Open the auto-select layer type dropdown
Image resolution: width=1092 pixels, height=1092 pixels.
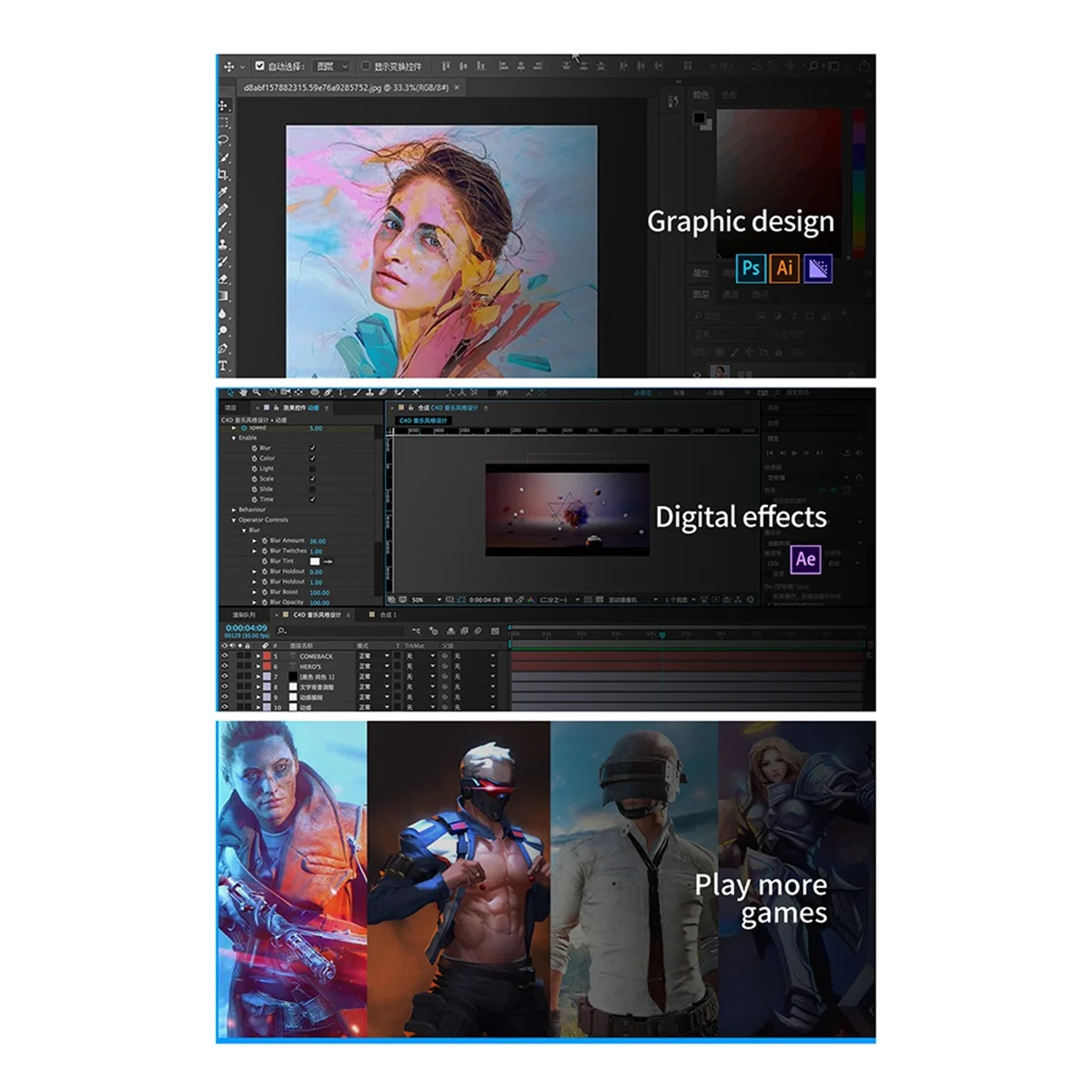pyautogui.click(x=332, y=66)
